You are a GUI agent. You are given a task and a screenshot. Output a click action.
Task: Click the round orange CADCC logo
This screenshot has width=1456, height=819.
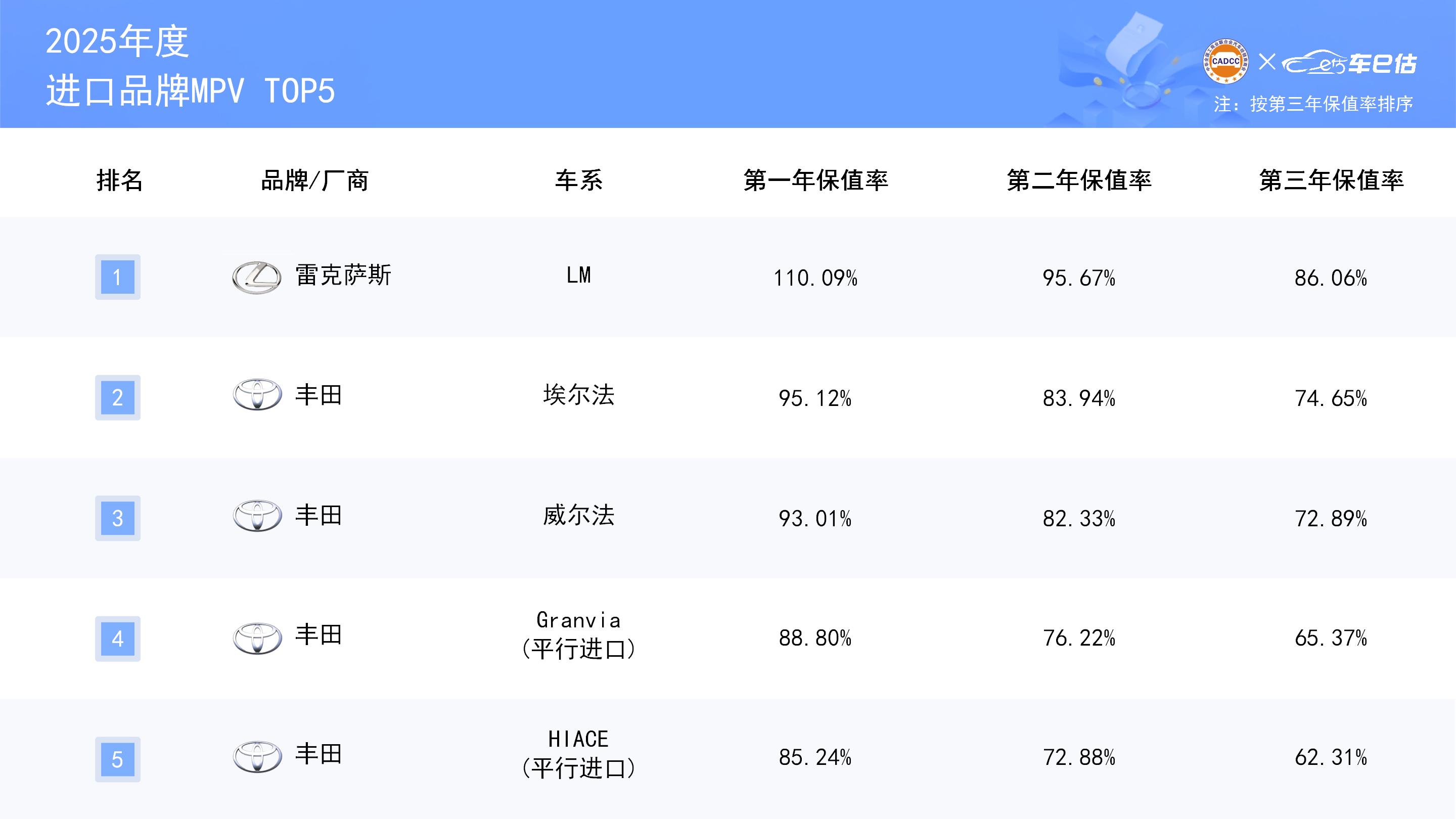[x=1225, y=62]
